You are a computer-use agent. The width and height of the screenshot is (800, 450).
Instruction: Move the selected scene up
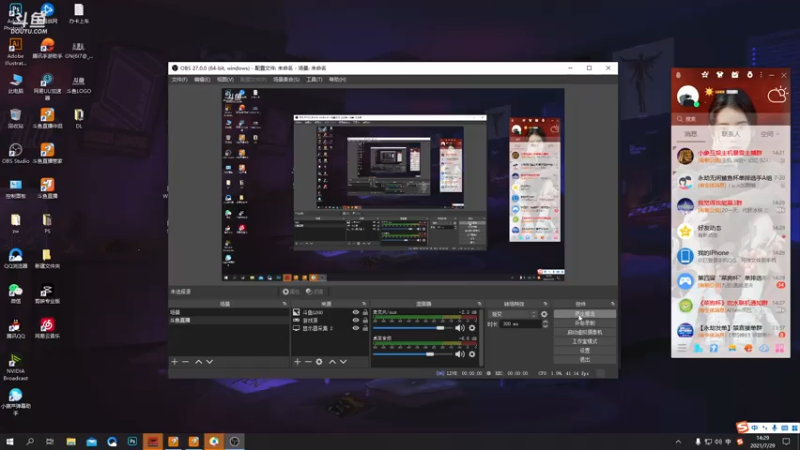tap(198, 362)
